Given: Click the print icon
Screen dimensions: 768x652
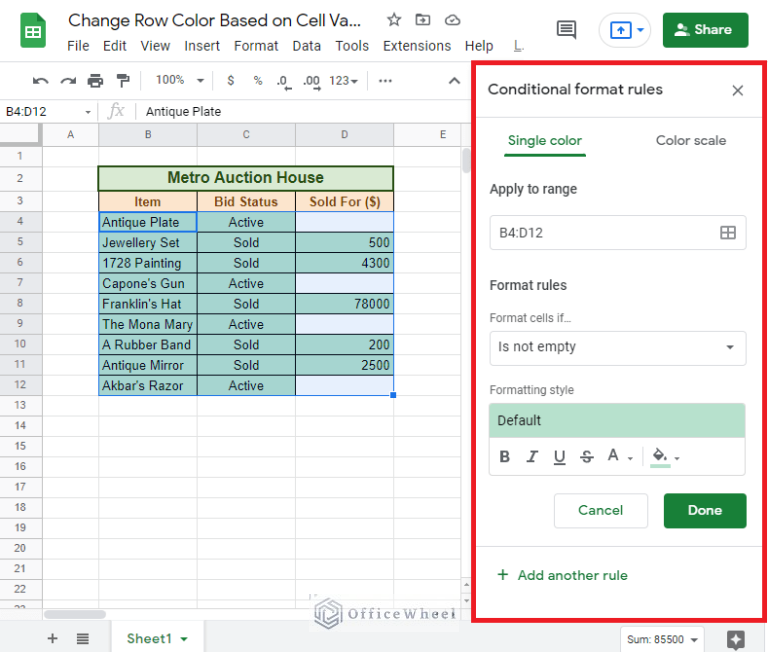Looking at the screenshot, I should click(95, 81).
